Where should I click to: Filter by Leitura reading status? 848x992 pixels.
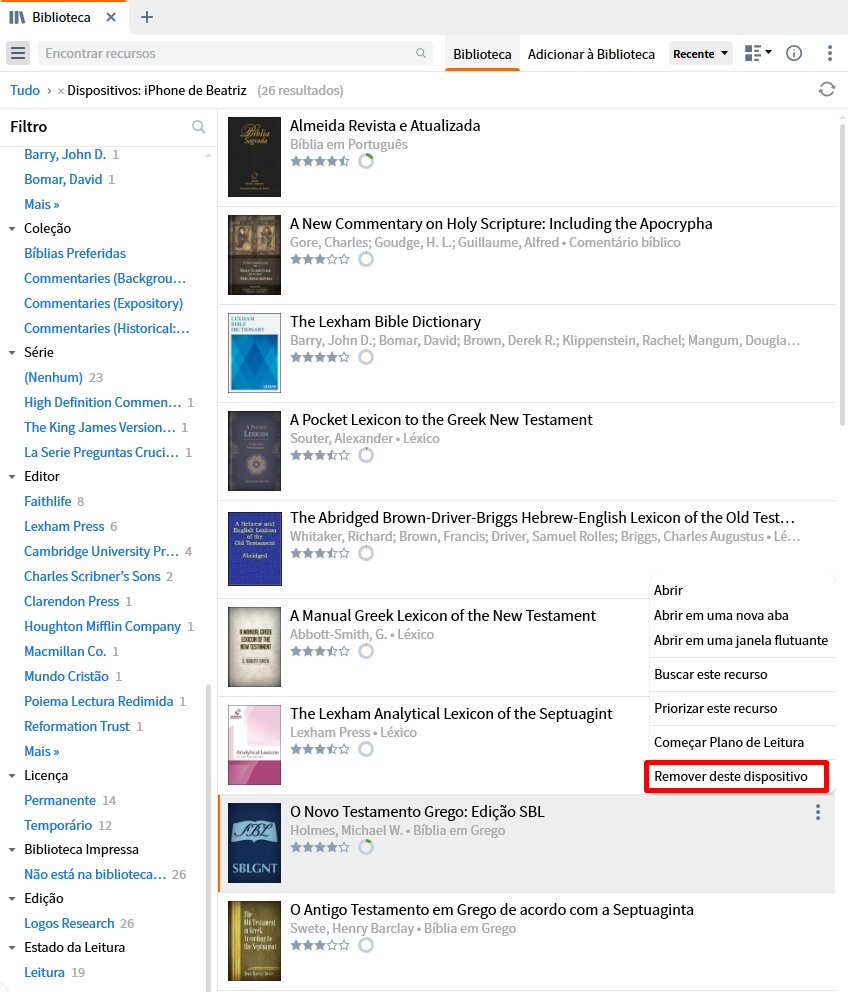point(44,972)
